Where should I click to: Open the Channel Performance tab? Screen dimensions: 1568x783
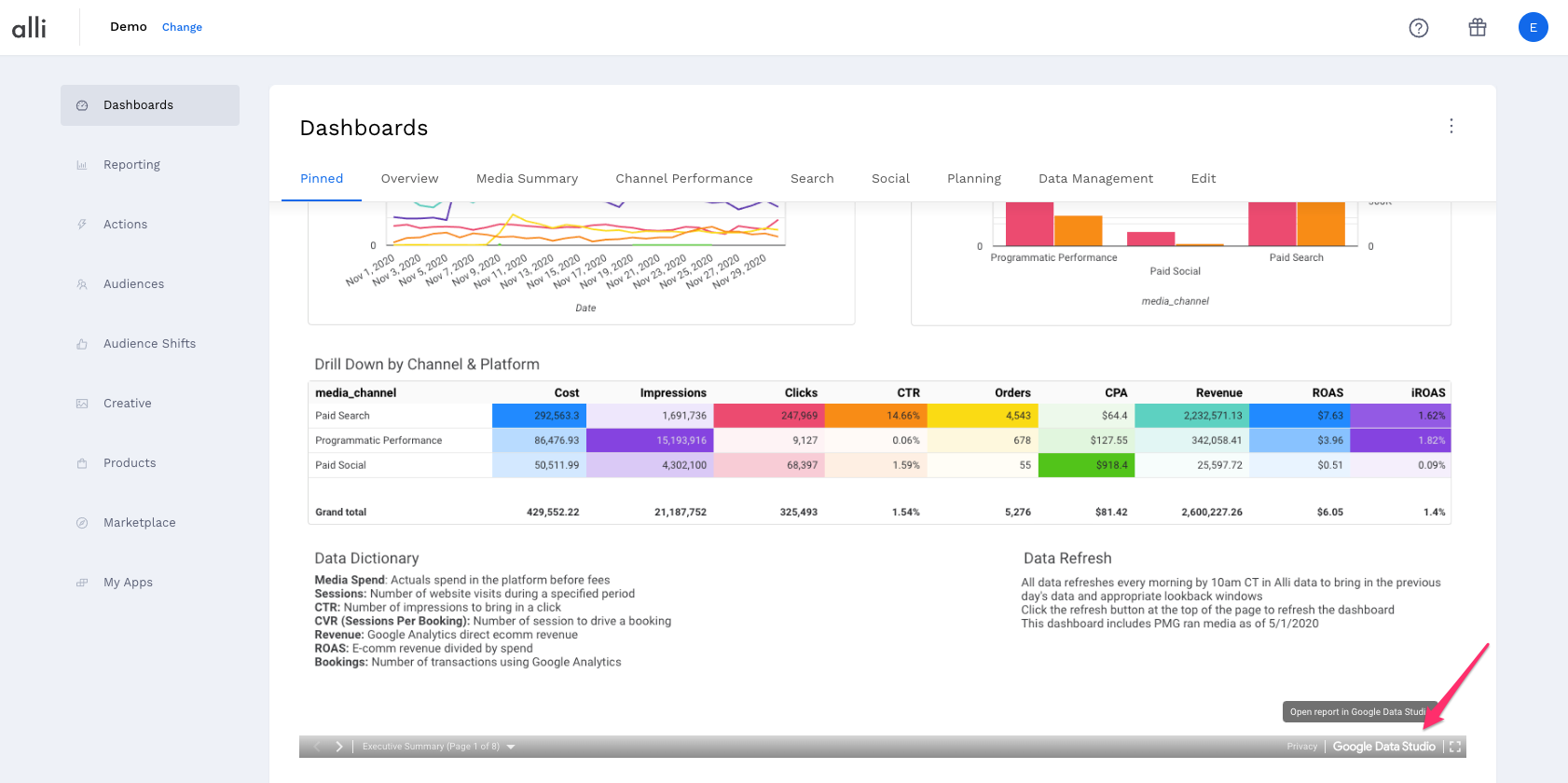tap(683, 179)
